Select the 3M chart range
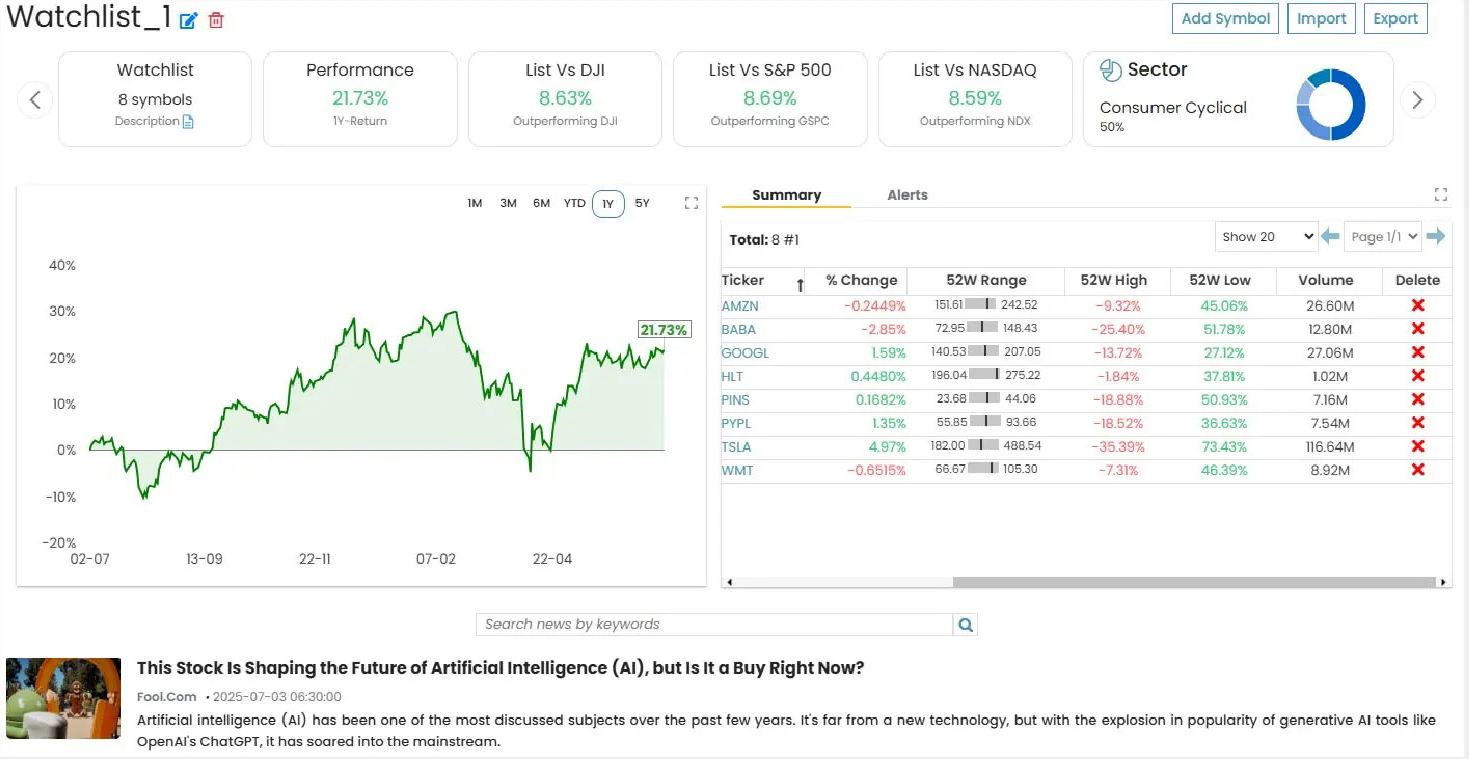The width and height of the screenshot is (1469, 759). [x=508, y=203]
